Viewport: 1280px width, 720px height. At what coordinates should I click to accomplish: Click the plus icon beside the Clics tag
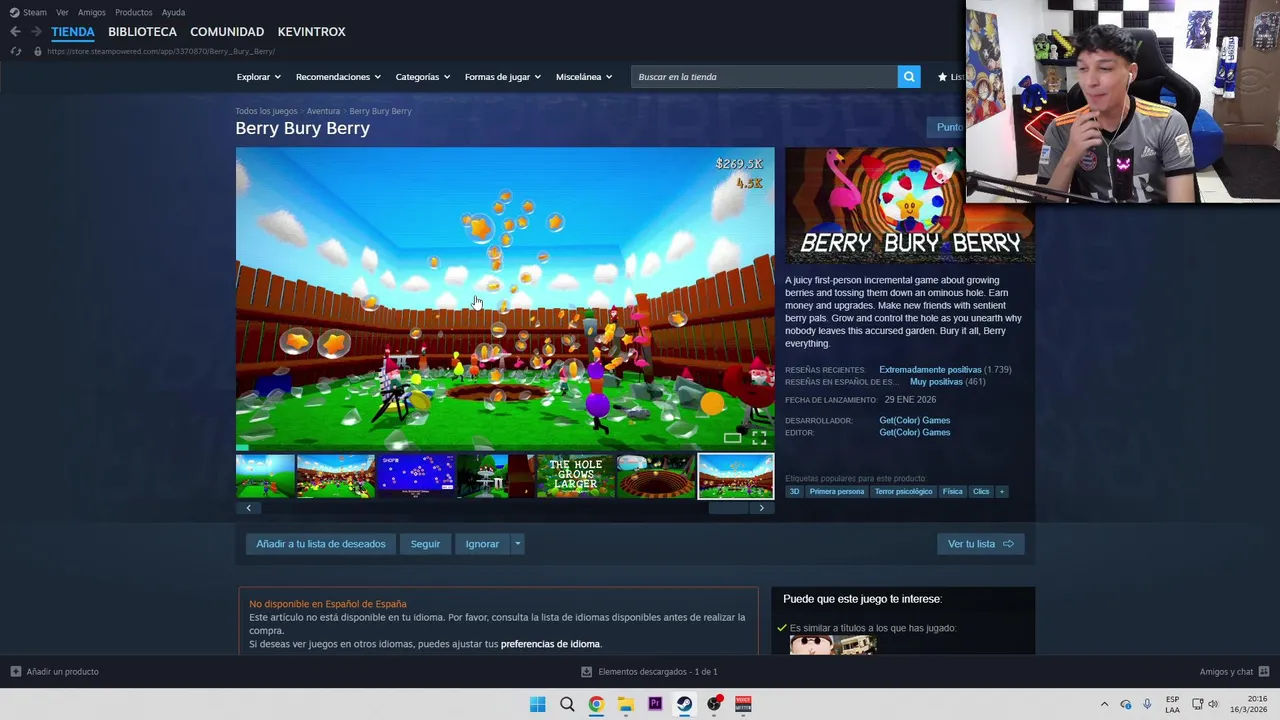pos(1001,492)
